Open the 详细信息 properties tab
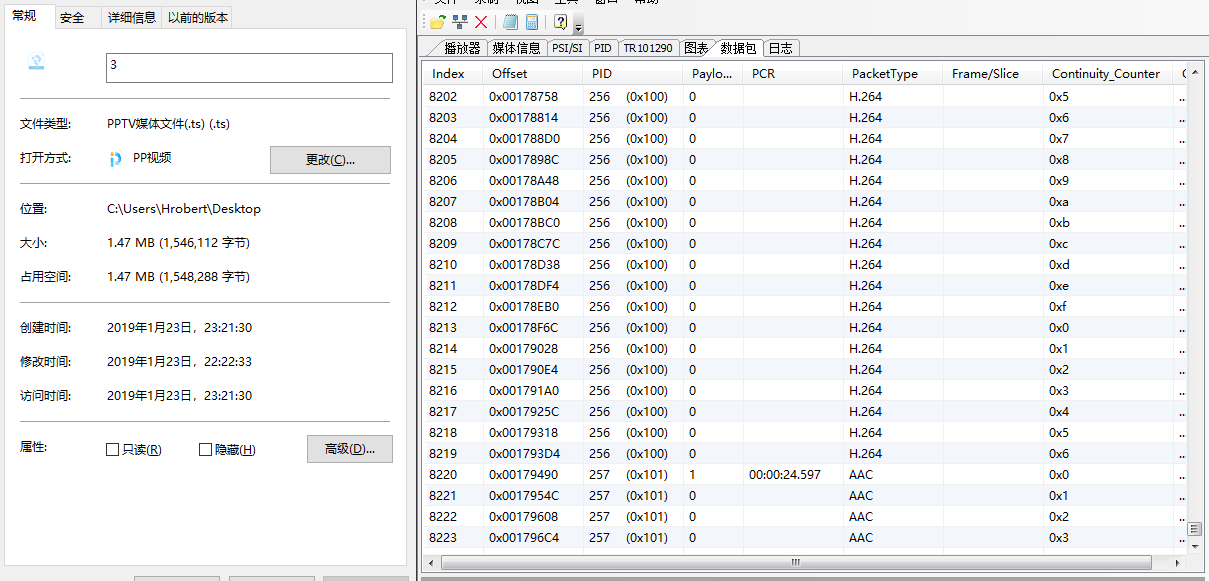1209x581 pixels. pyautogui.click(x=132, y=17)
